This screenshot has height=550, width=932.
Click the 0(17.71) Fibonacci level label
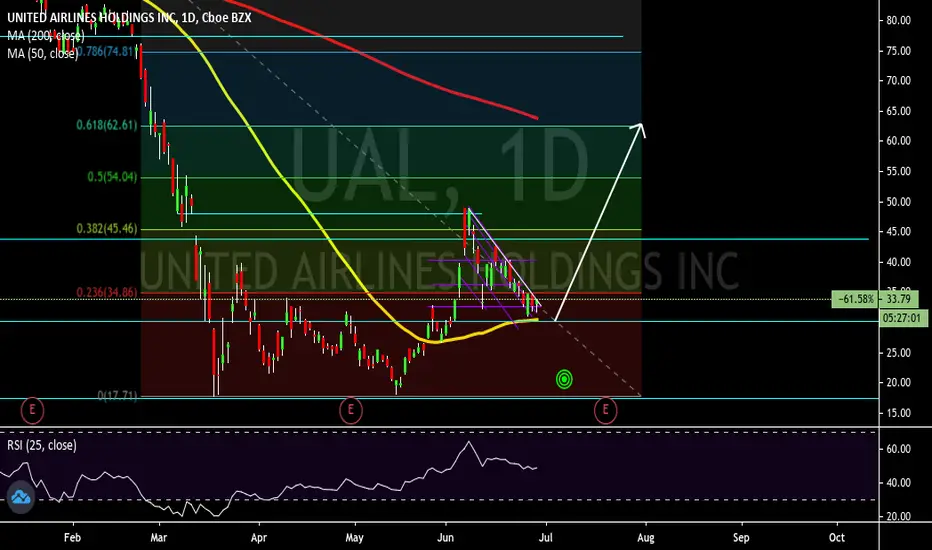[117, 395]
